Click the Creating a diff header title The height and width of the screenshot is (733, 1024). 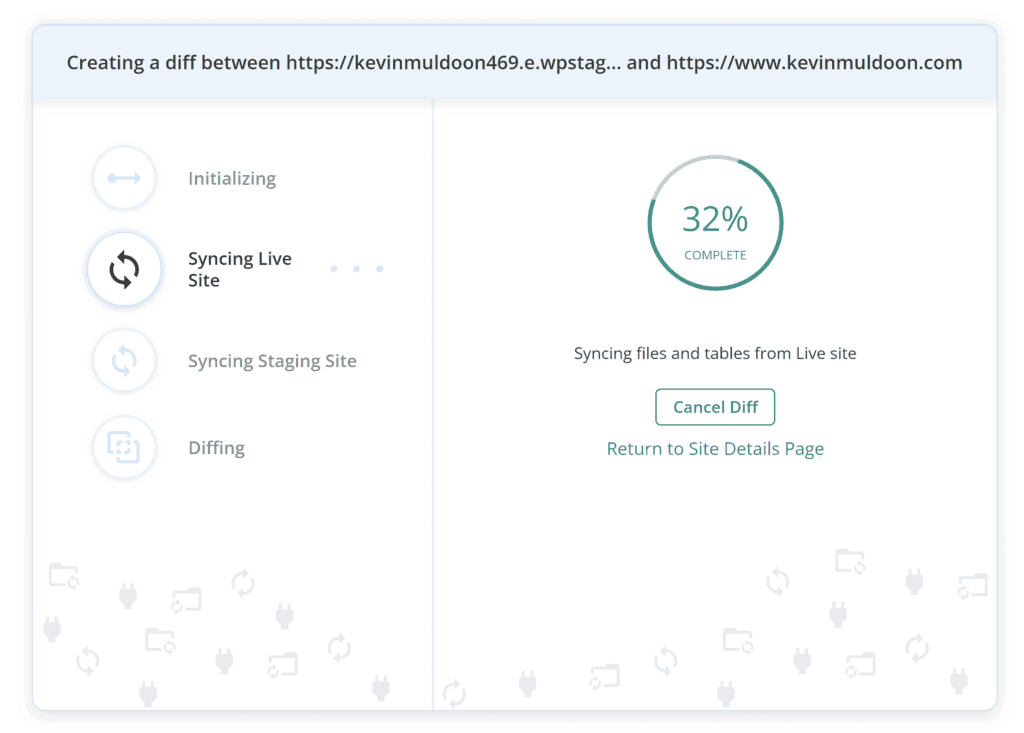pyautogui.click(x=515, y=63)
